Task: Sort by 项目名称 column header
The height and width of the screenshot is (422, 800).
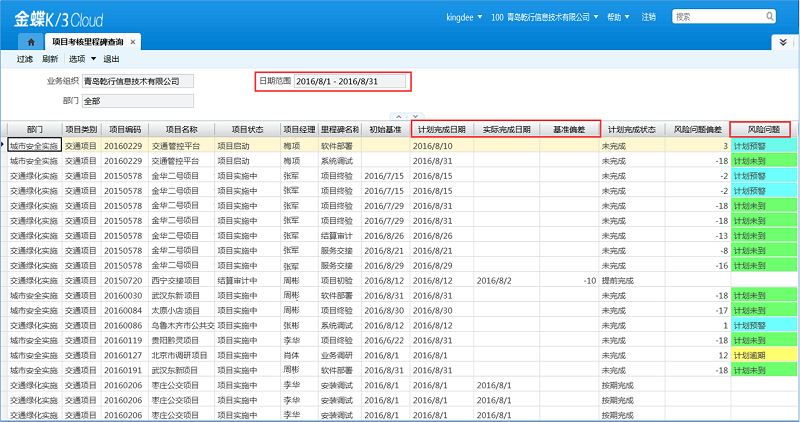Action: point(182,130)
